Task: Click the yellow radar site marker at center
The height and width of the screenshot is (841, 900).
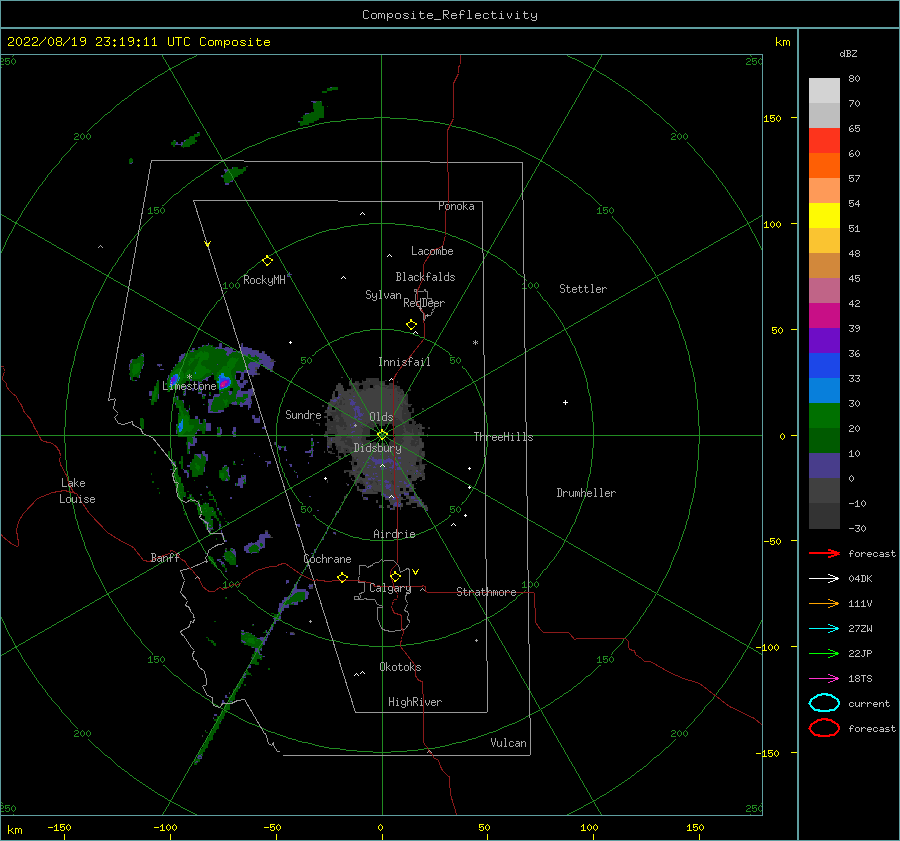Action: click(382, 435)
